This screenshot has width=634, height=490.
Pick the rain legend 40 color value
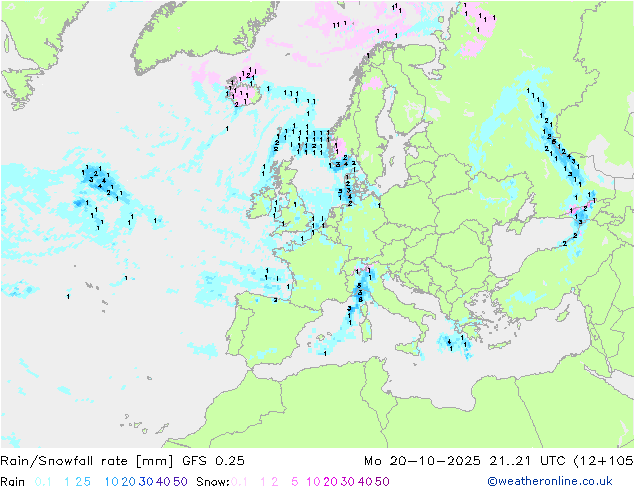(163, 482)
